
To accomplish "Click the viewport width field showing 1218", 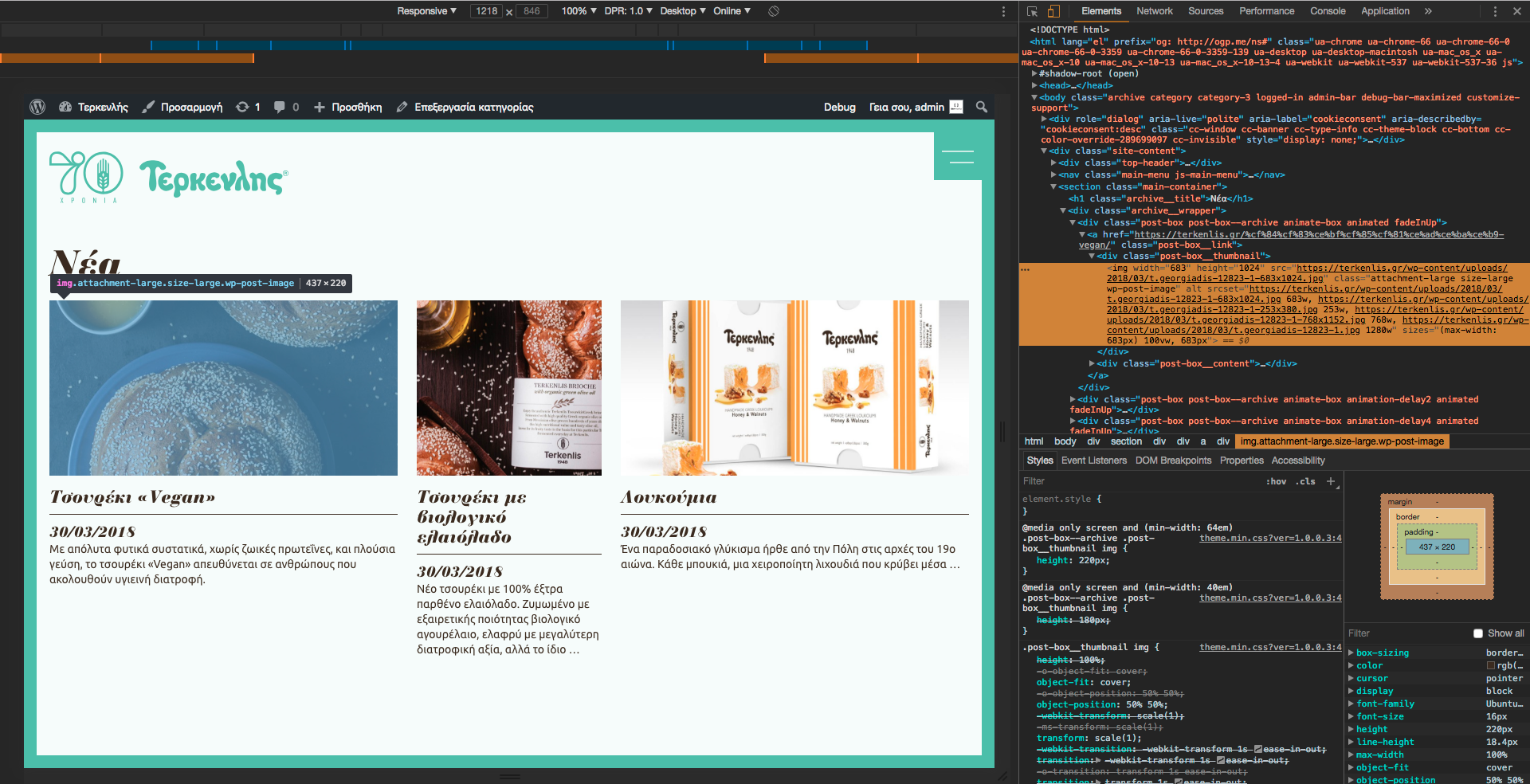I will 487,11.
